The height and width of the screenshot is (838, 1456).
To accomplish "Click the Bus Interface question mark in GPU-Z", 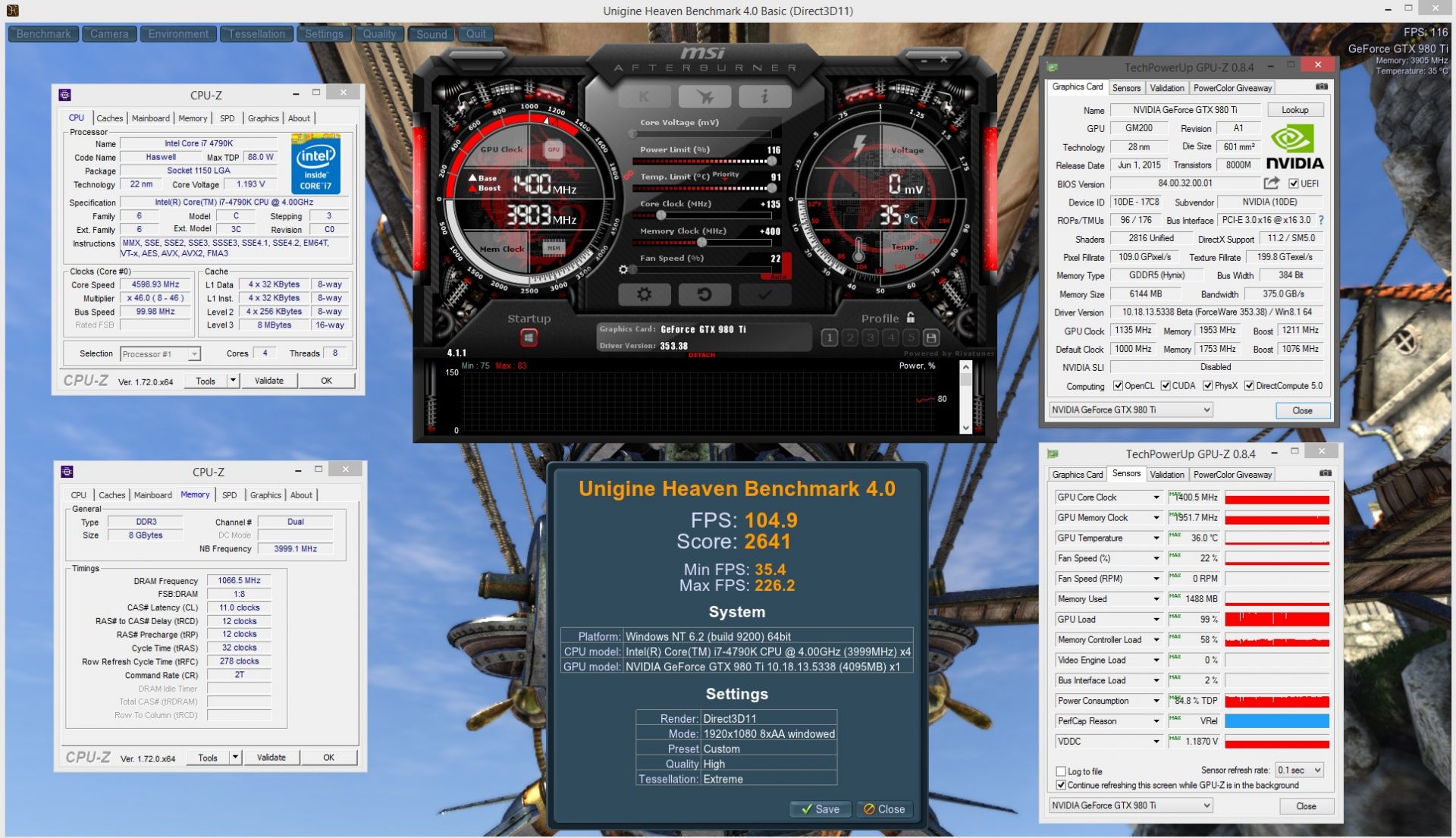I will (1321, 220).
